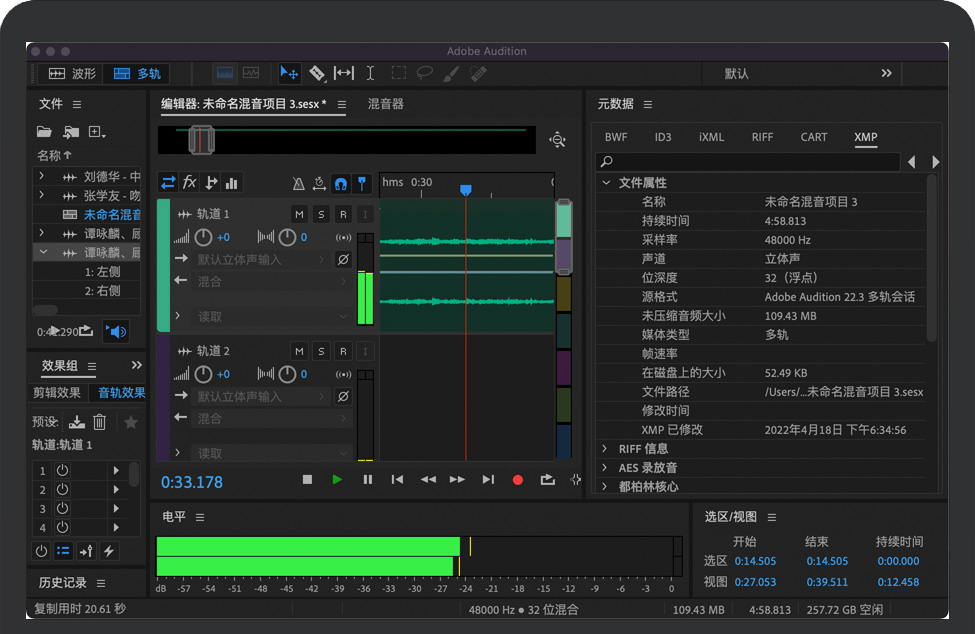Click the Move tool icon
The width and height of the screenshot is (975, 634).
click(289, 73)
